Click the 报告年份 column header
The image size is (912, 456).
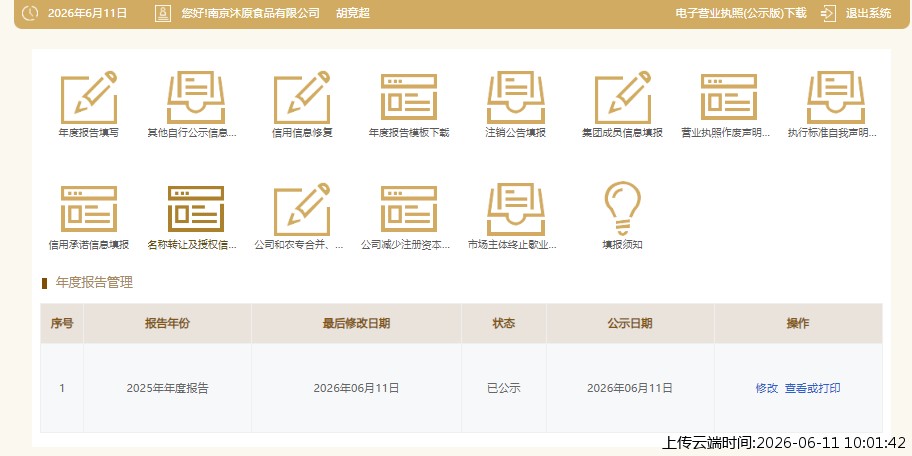168,323
